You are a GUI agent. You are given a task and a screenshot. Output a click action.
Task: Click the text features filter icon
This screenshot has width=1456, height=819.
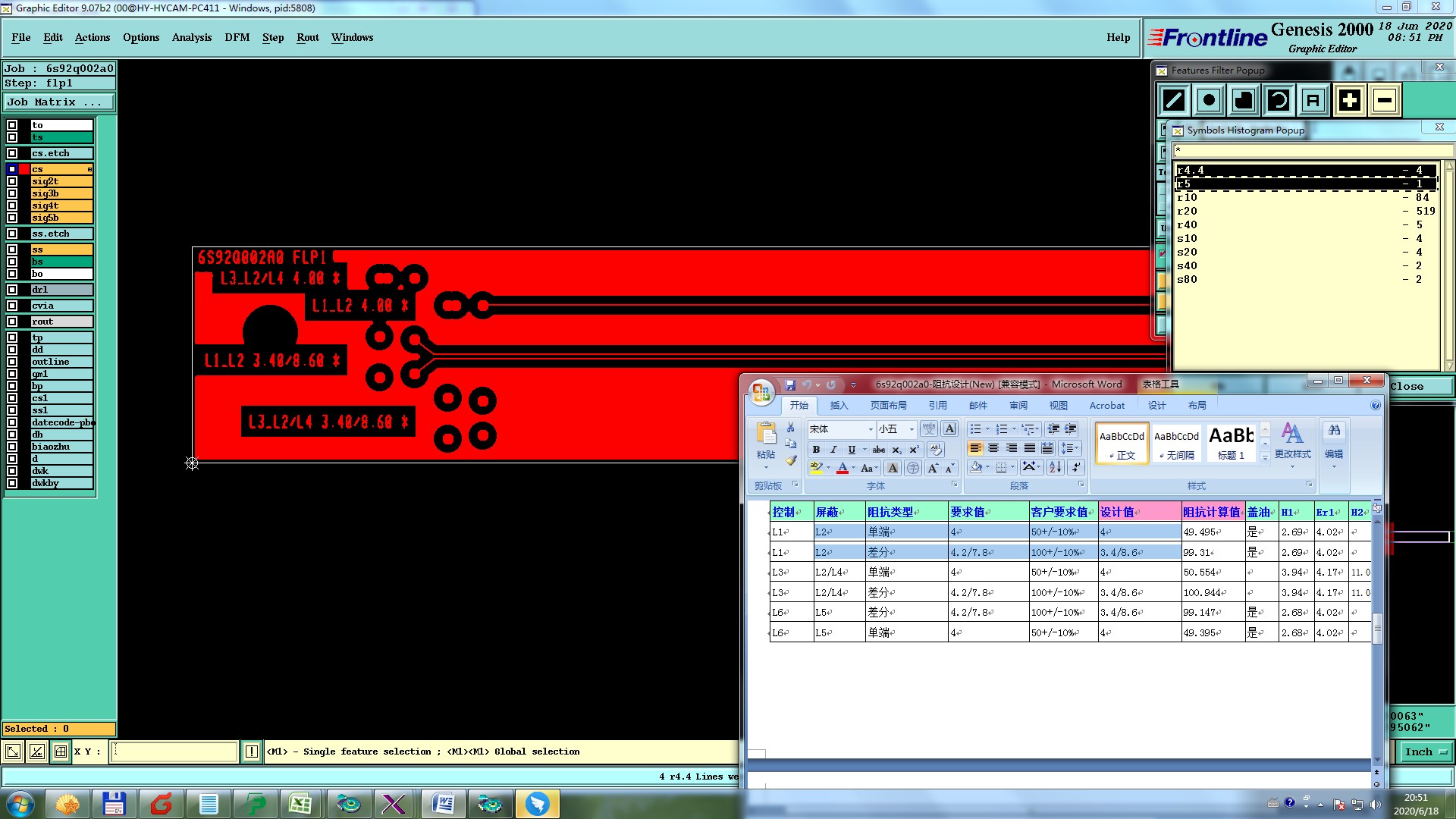[1313, 100]
